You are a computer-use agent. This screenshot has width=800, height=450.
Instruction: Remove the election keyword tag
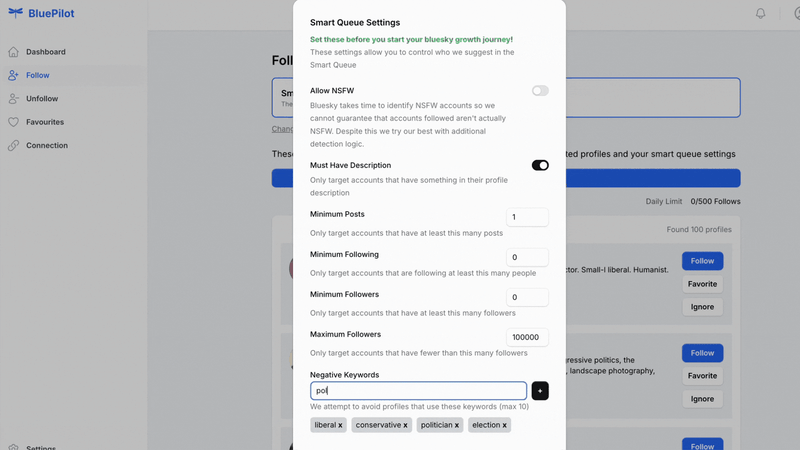(504, 425)
